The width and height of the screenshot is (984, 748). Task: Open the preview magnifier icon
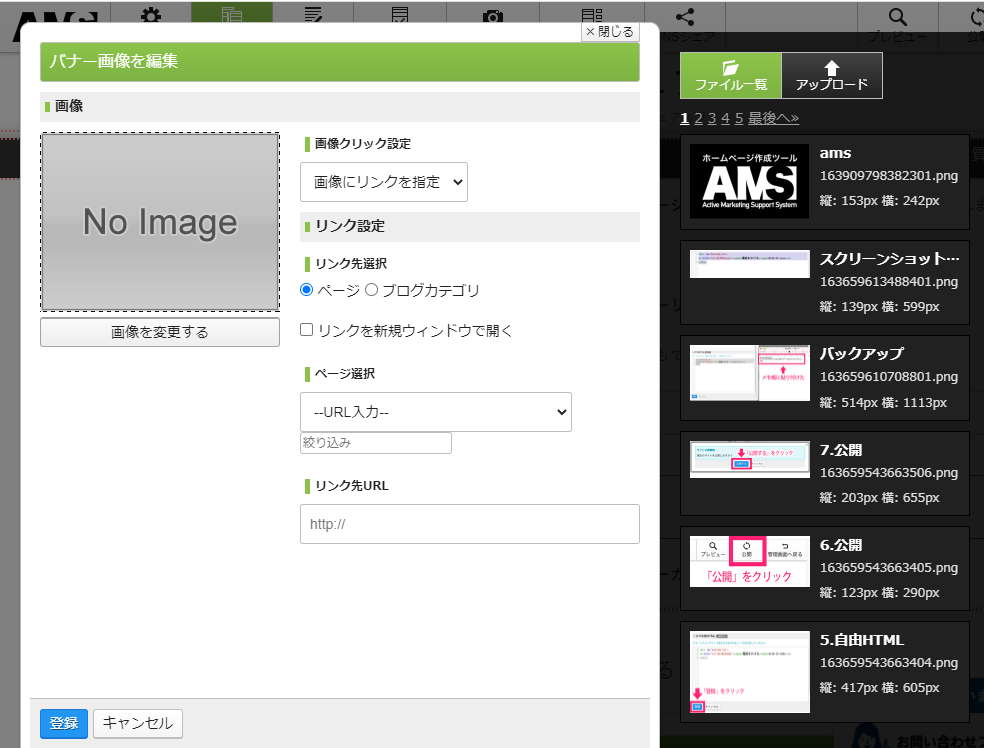[x=898, y=17]
